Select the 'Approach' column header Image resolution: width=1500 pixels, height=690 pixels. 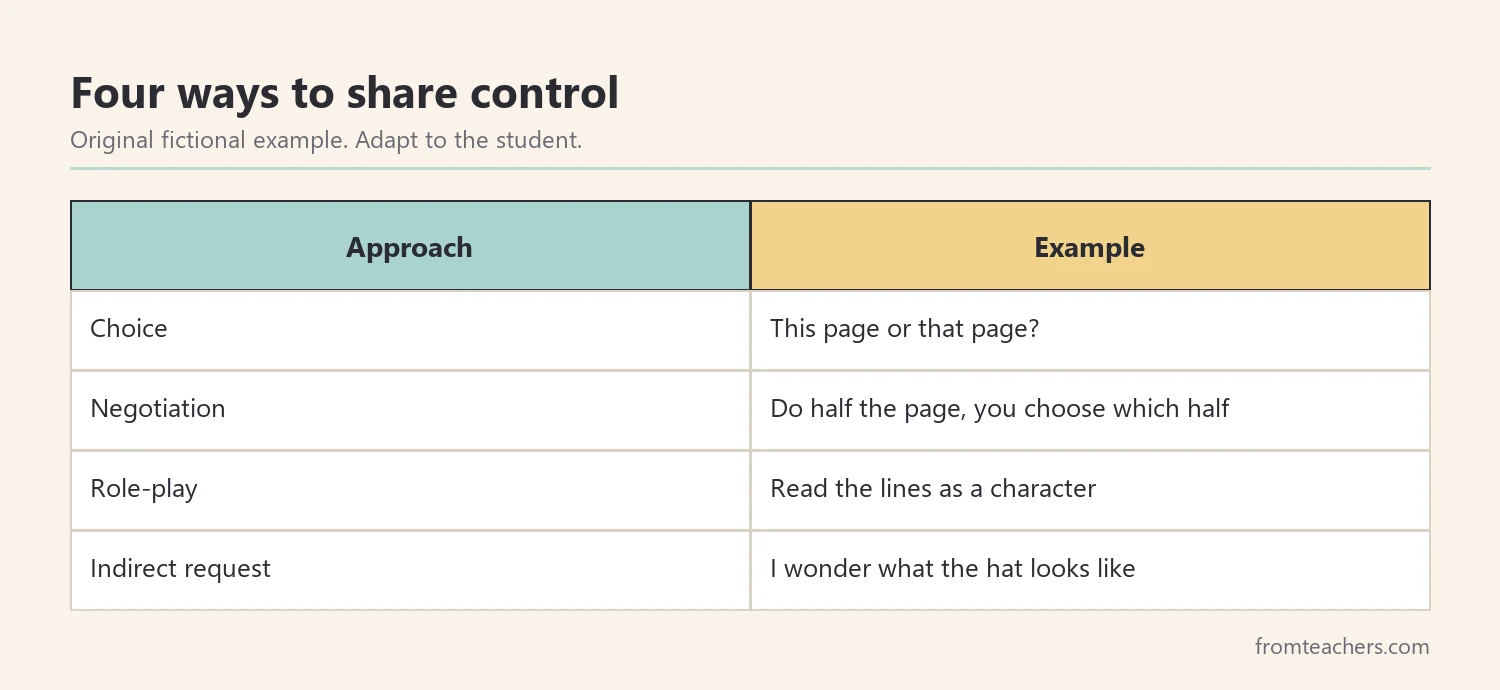[410, 246]
